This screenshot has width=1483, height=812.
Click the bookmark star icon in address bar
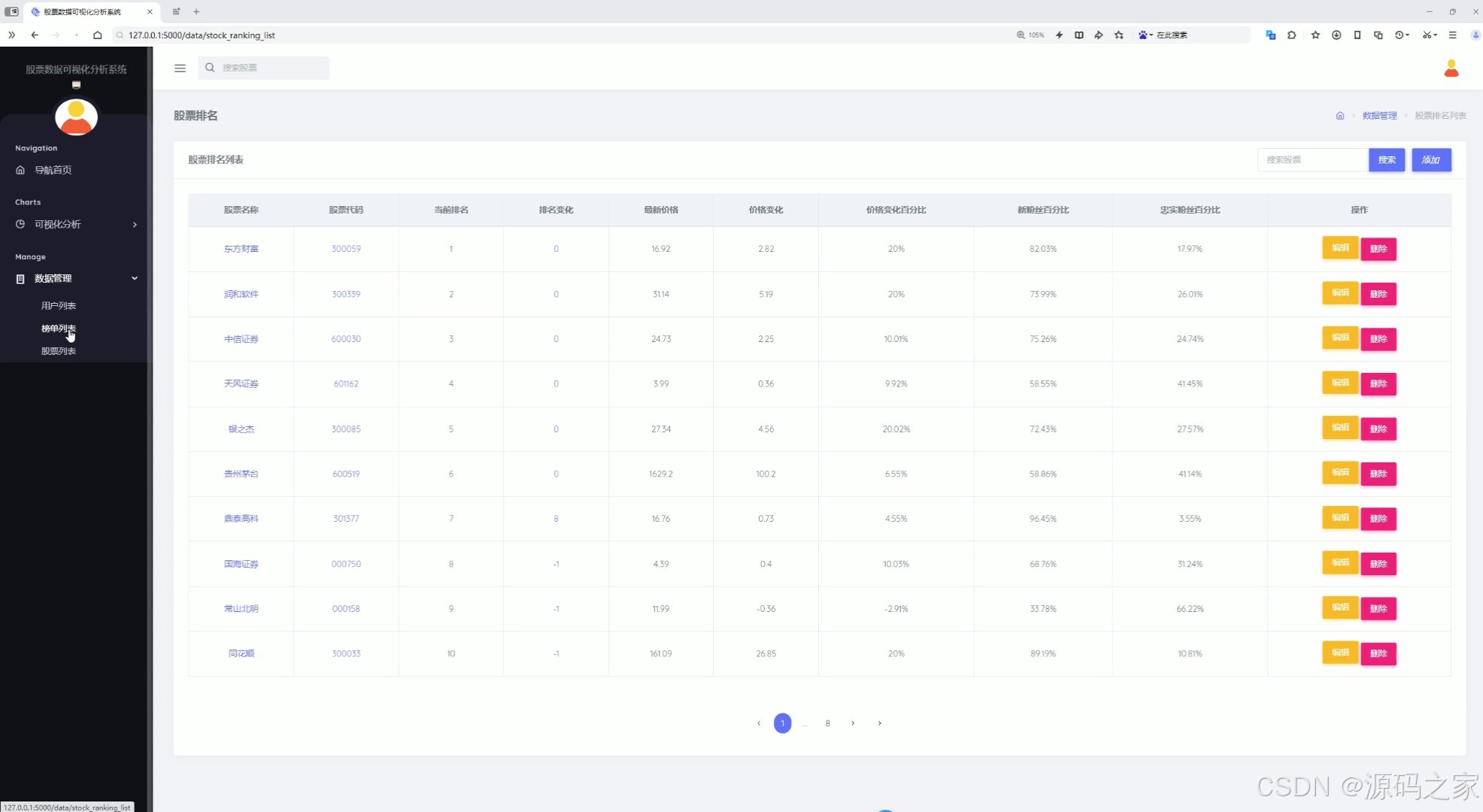[1118, 35]
